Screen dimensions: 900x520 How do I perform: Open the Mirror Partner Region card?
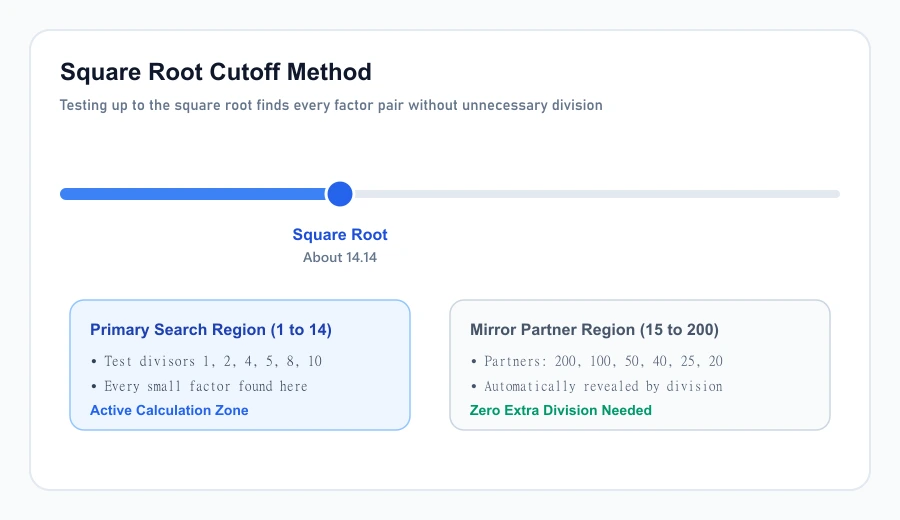[x=640, y=365]
